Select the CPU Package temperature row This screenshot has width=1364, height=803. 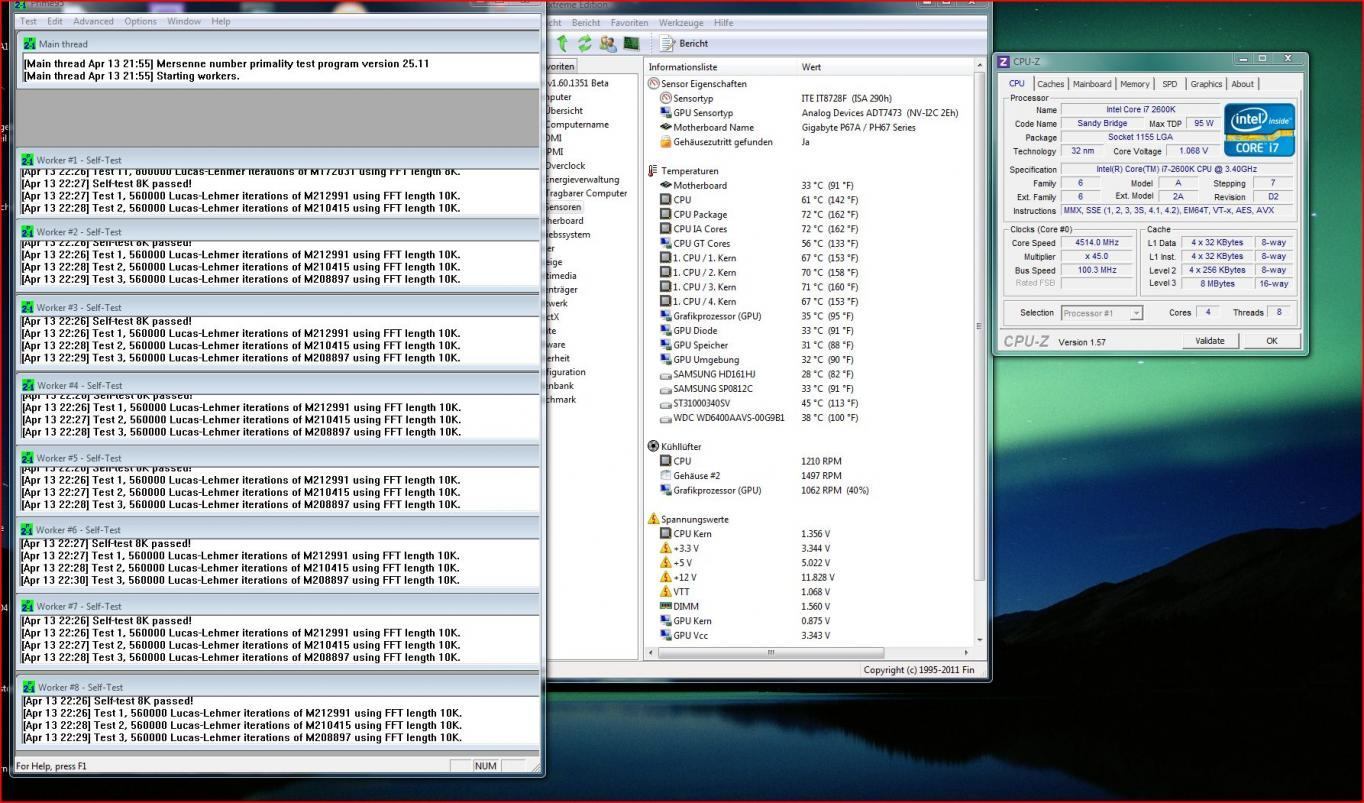click(810, 215)
